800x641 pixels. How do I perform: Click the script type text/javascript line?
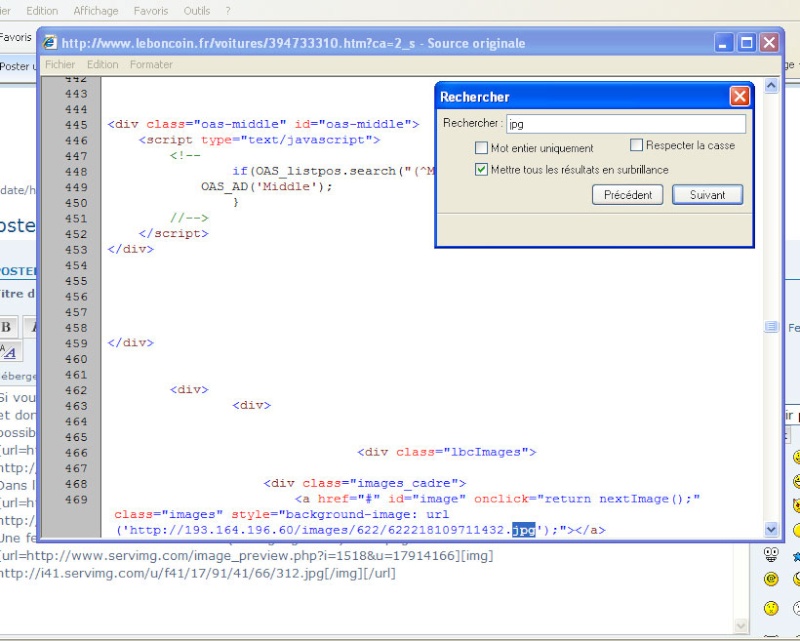pyautogui.click(x=259, y=140)
